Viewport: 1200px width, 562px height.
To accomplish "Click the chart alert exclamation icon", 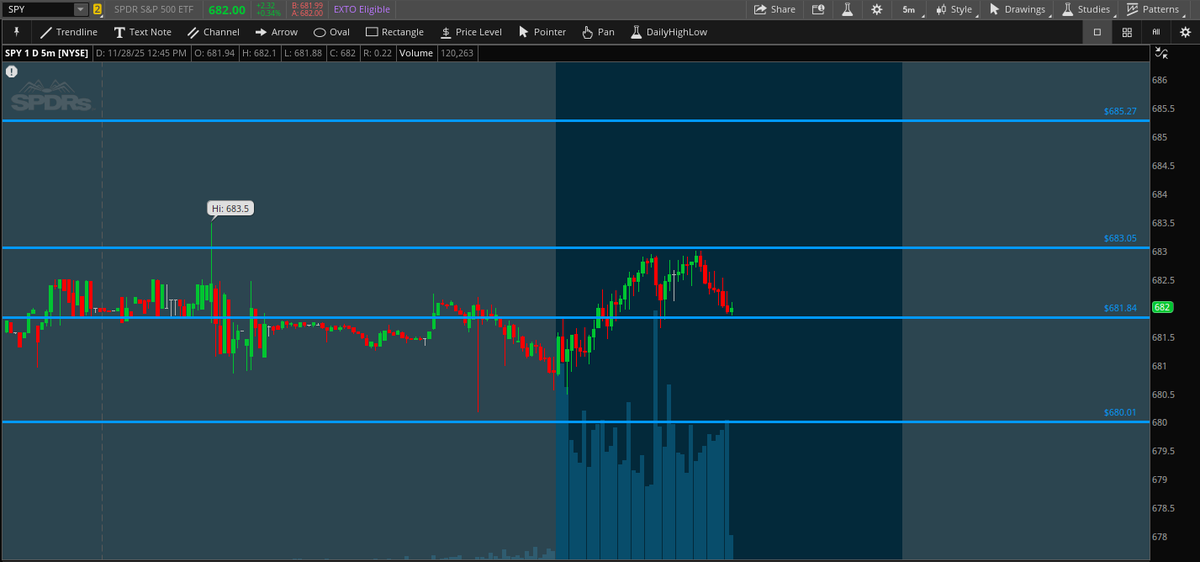I will [x=11, y=72].
